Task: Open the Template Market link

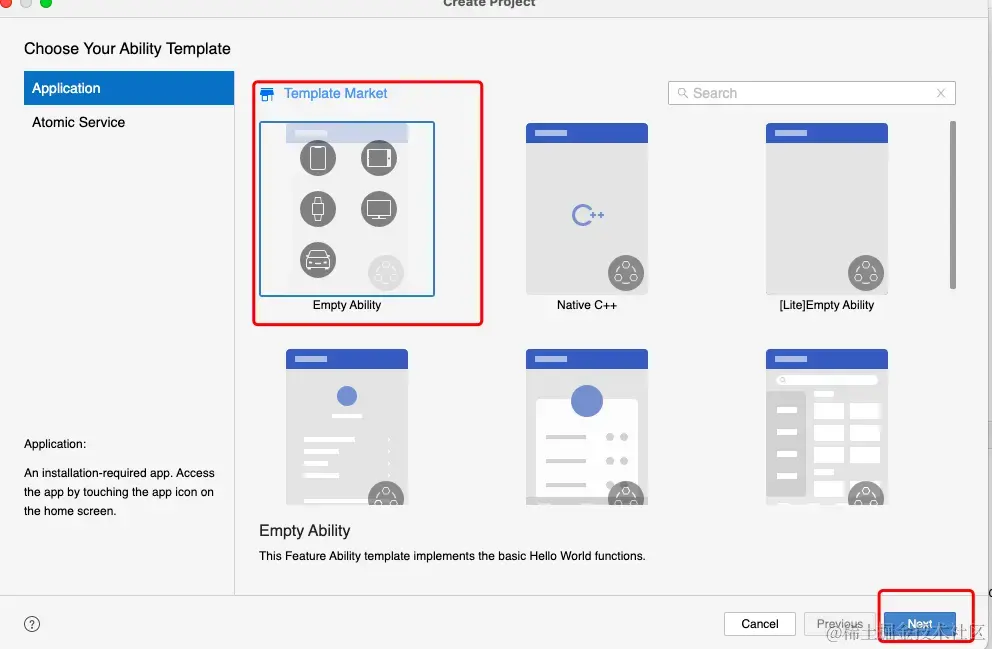Action: tap(335, 94)
